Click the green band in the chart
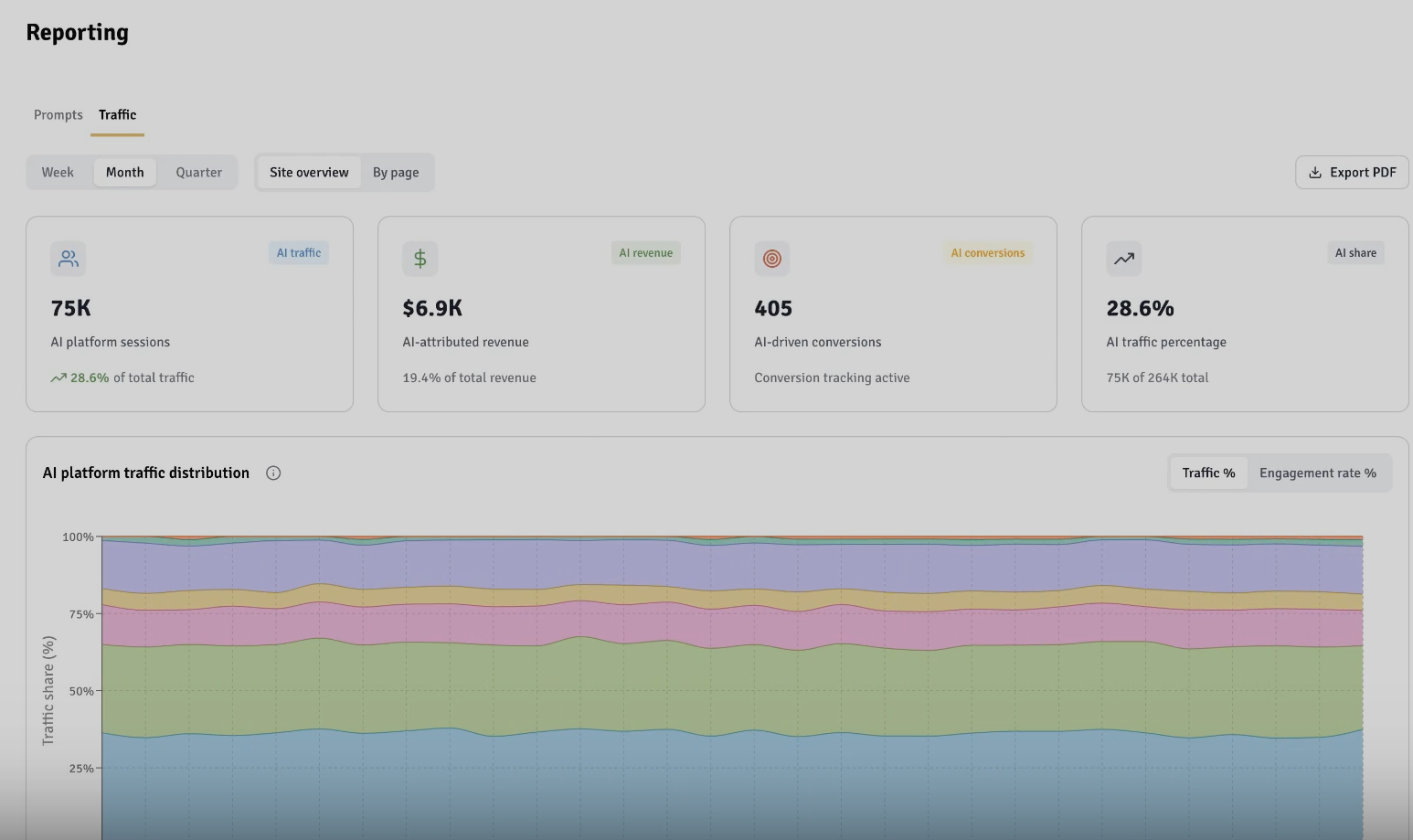This screenshot has width=1413, height=840. pyautogui.click(x=731, y=690)
